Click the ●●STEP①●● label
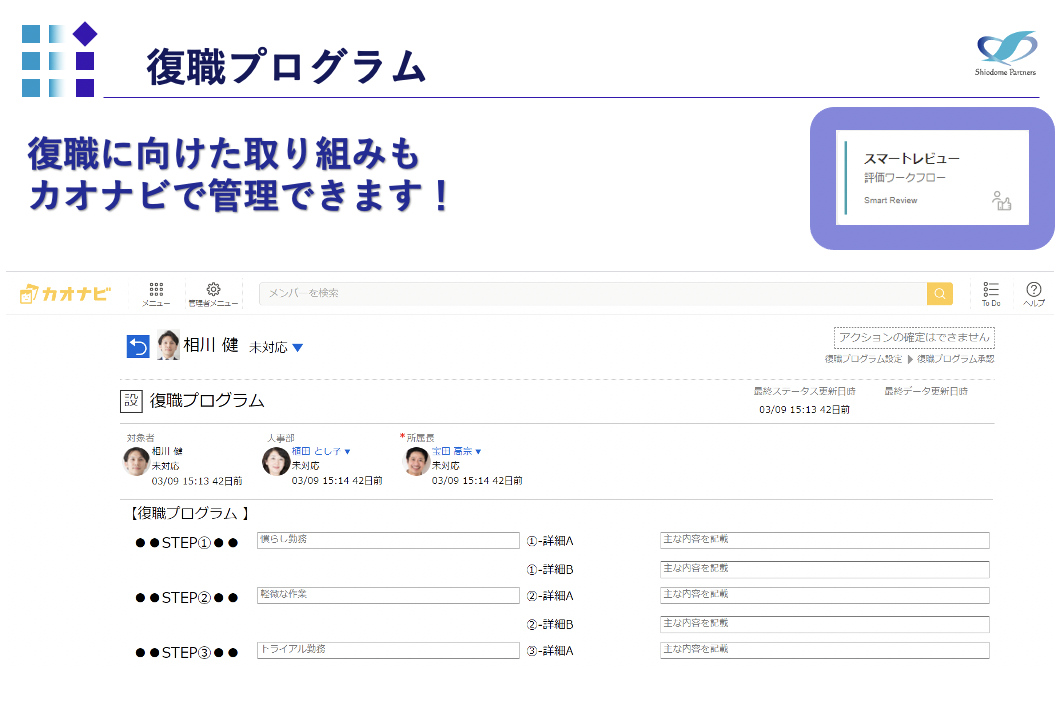Screen dimensions: 1062x714 pos(186,543)
